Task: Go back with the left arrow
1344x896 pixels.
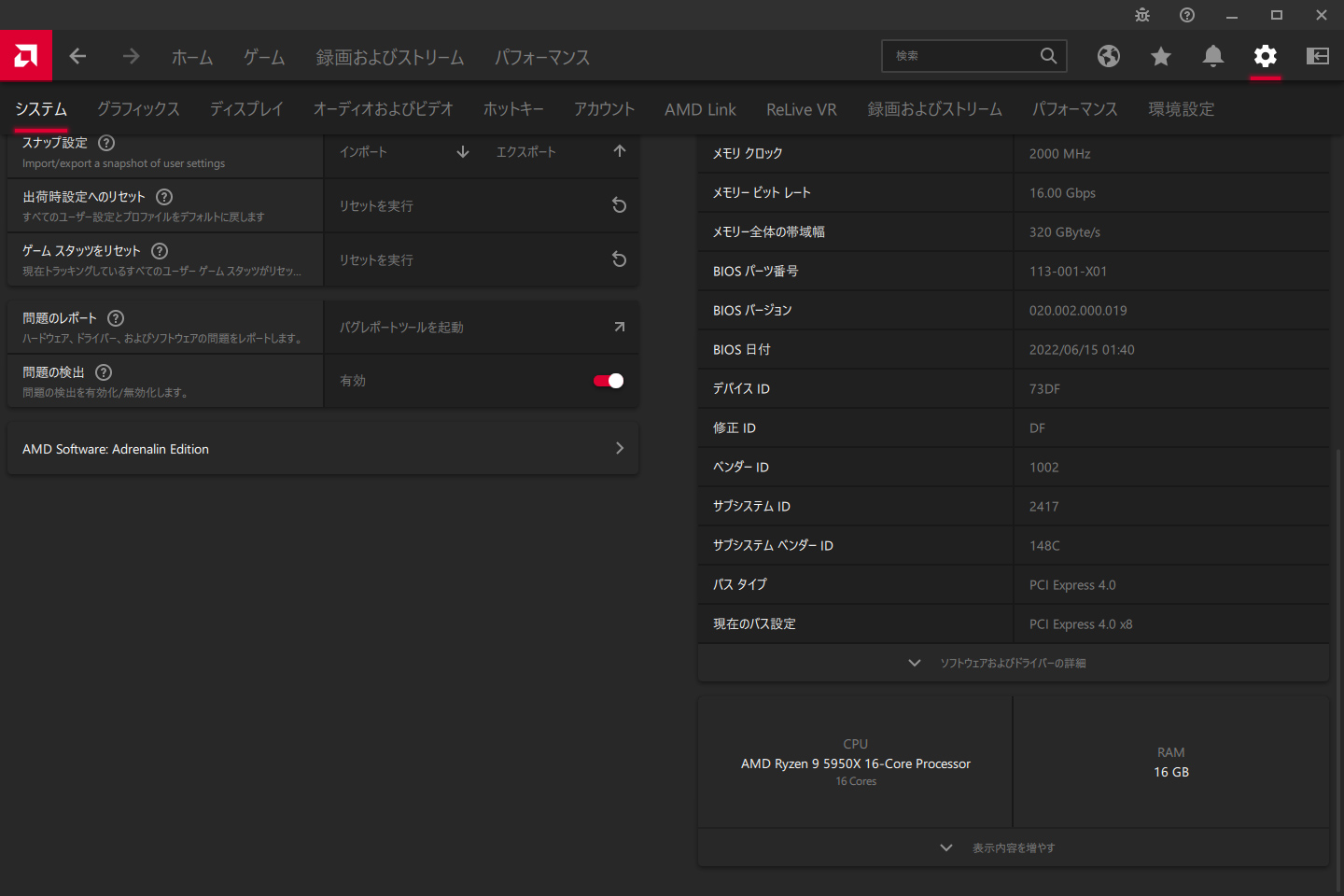Action: point(78,57)
